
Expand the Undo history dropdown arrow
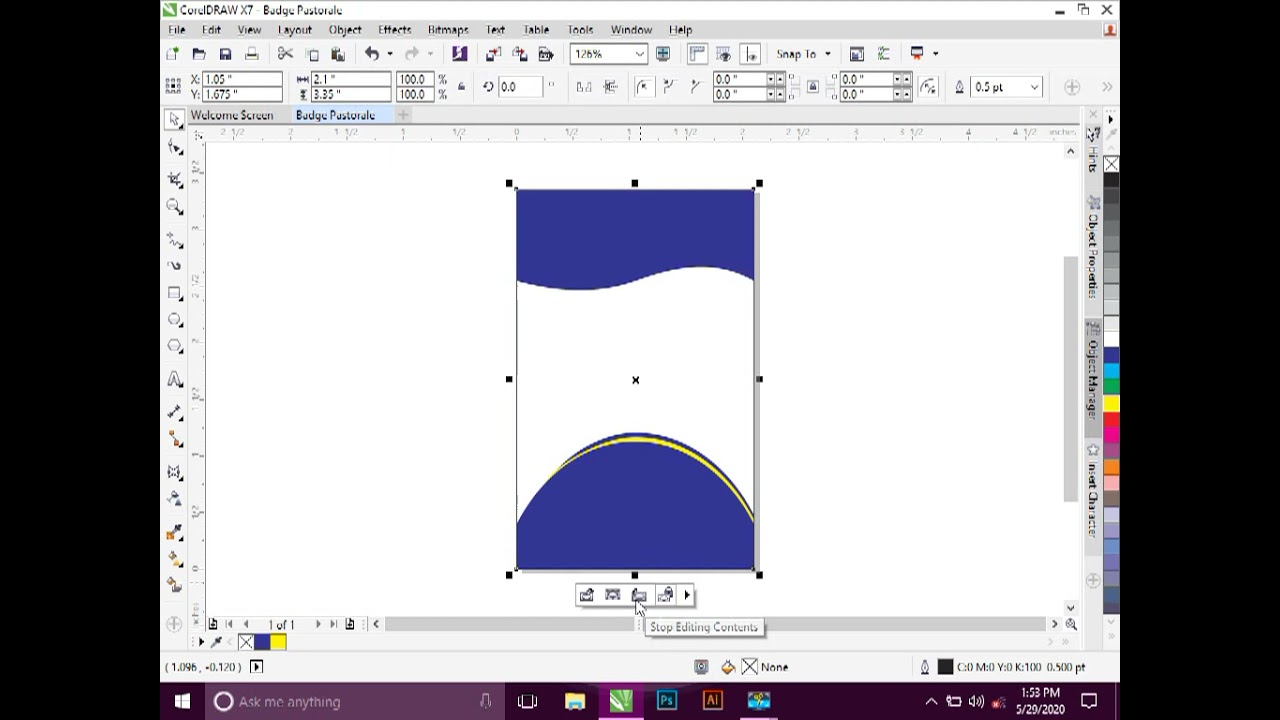coord(389,54)
